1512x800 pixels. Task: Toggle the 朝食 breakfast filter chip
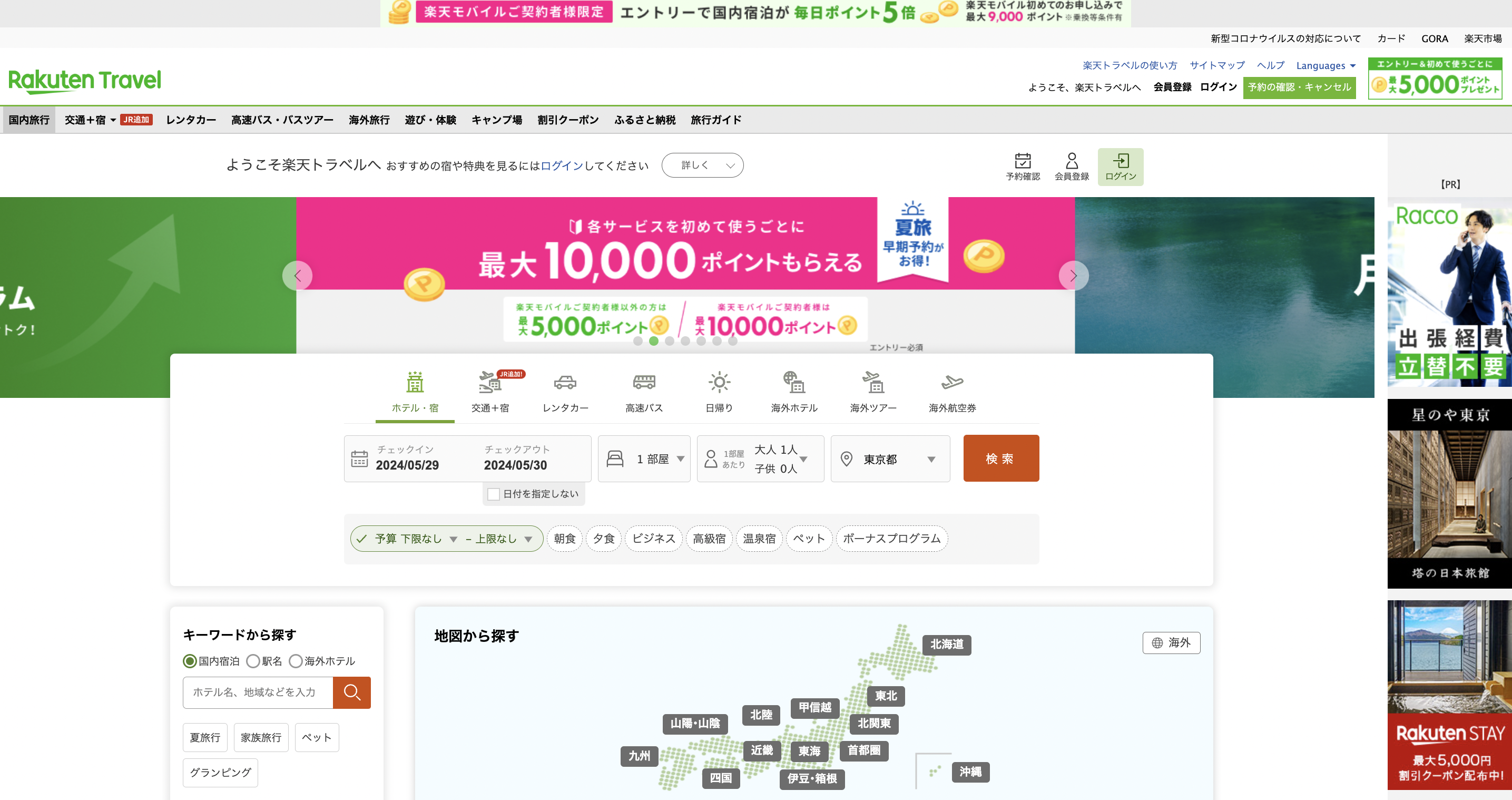[564, 539]
